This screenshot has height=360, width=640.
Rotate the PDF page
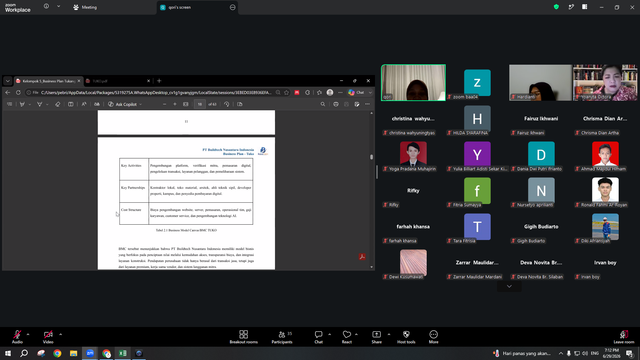pyautogui.click(x=227, y=104)
